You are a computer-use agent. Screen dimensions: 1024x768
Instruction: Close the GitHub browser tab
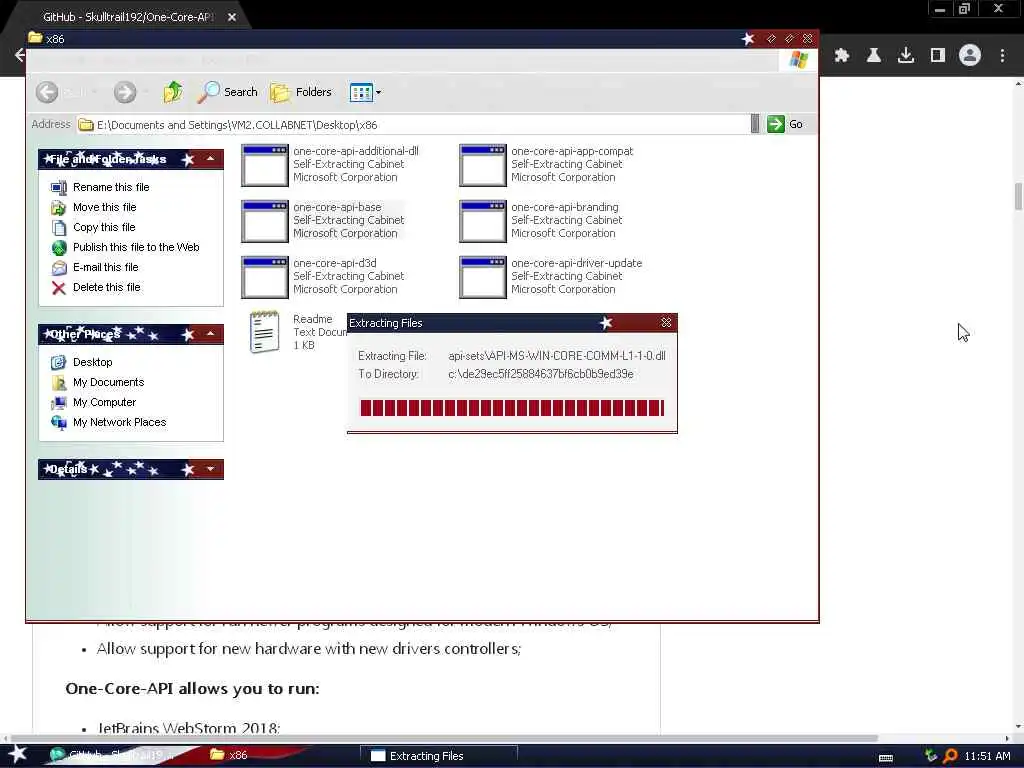click(x=232, y=18)
